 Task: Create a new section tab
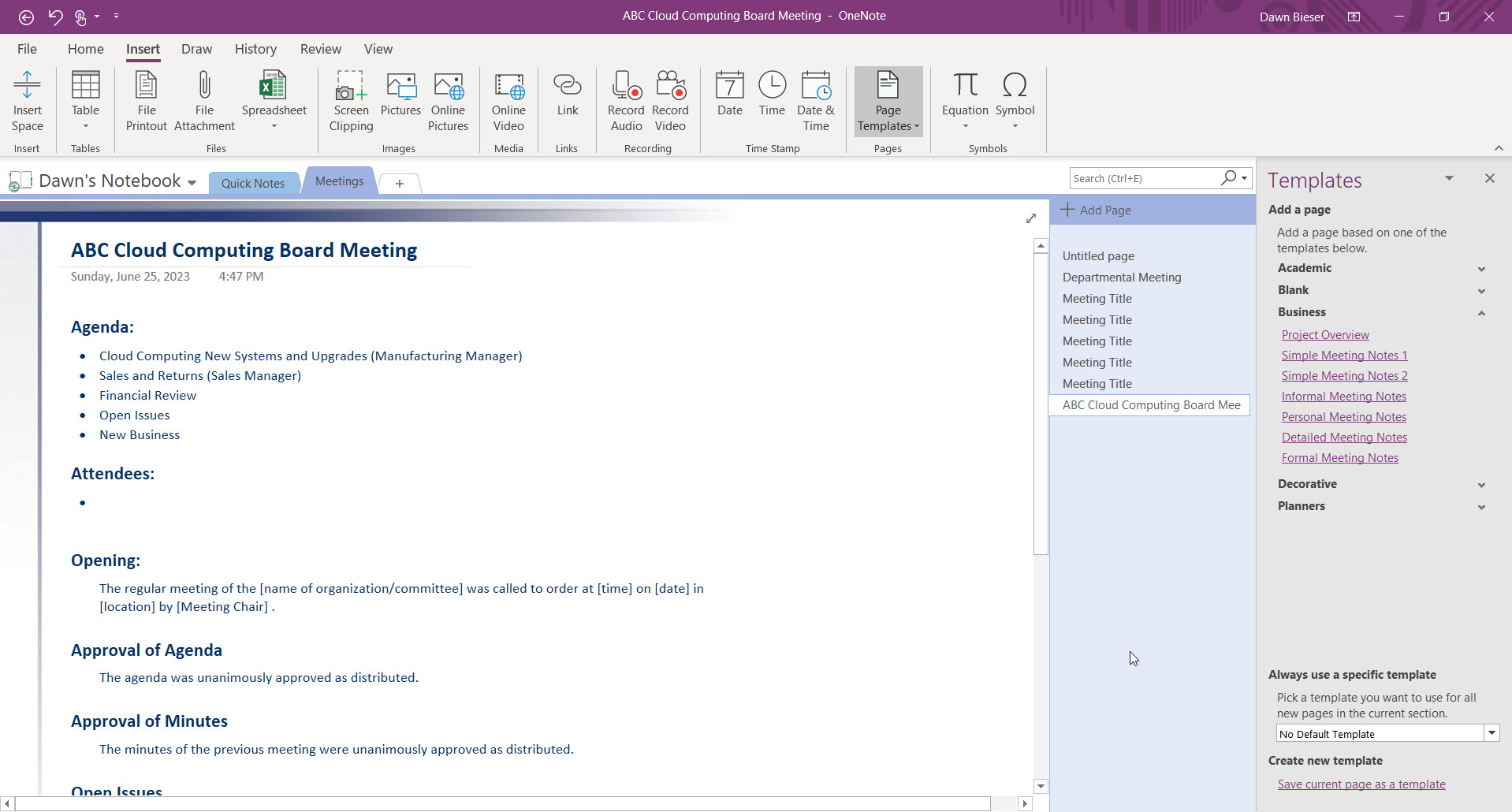point(399,184)
